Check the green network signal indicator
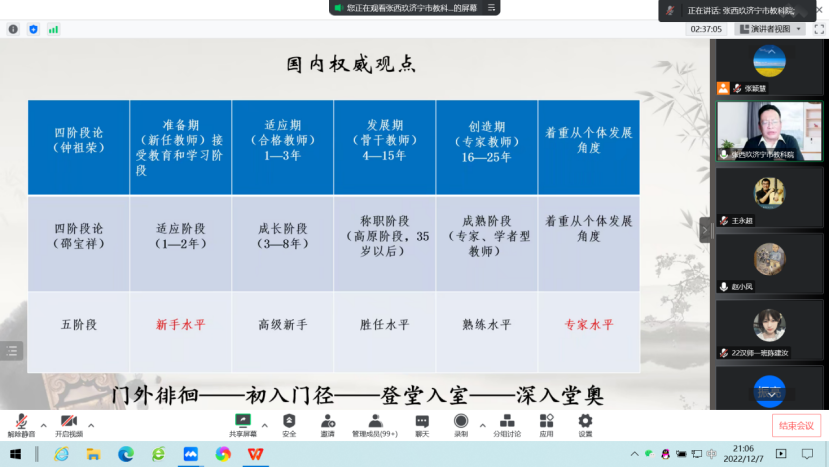This screenshot has width=830, height=467. tap(54, 29)
